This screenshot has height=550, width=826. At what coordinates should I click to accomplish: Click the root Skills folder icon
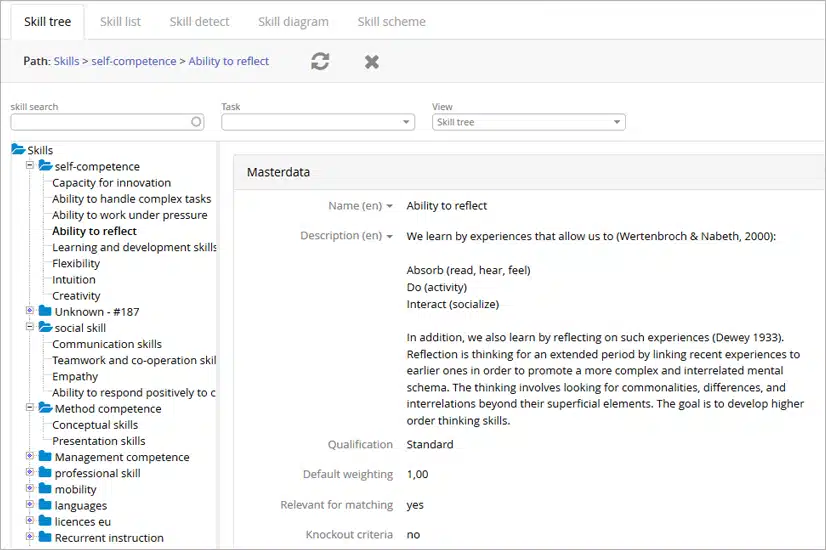tap(18, 150)
